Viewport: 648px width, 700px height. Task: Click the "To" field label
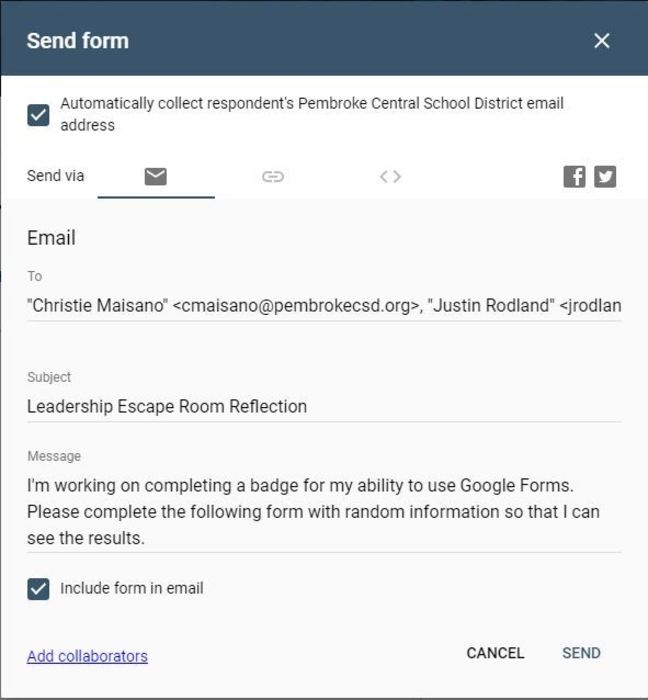[x=35, y=276]
